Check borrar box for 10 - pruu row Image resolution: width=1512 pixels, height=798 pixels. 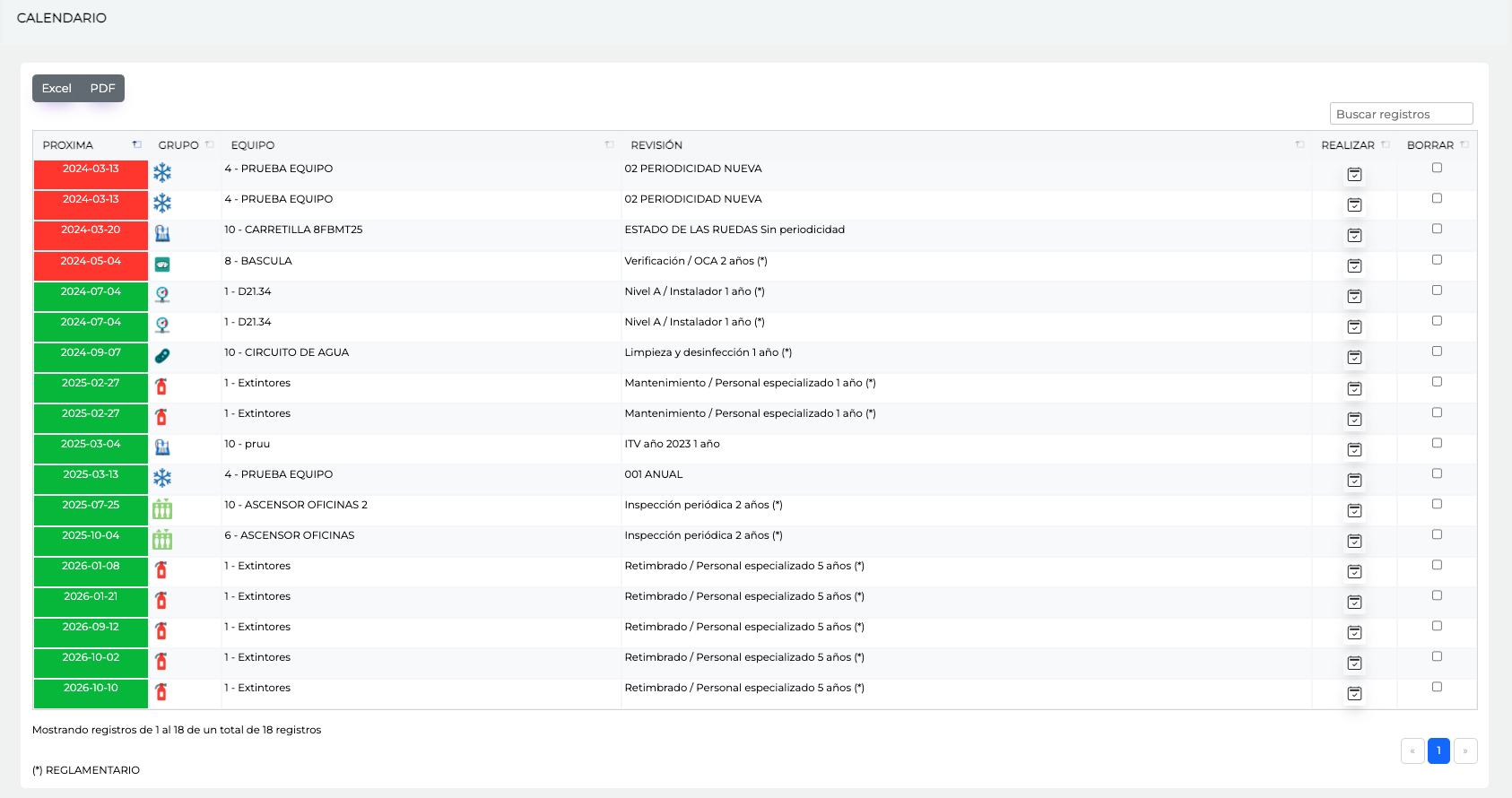[x=1437, y=443]
